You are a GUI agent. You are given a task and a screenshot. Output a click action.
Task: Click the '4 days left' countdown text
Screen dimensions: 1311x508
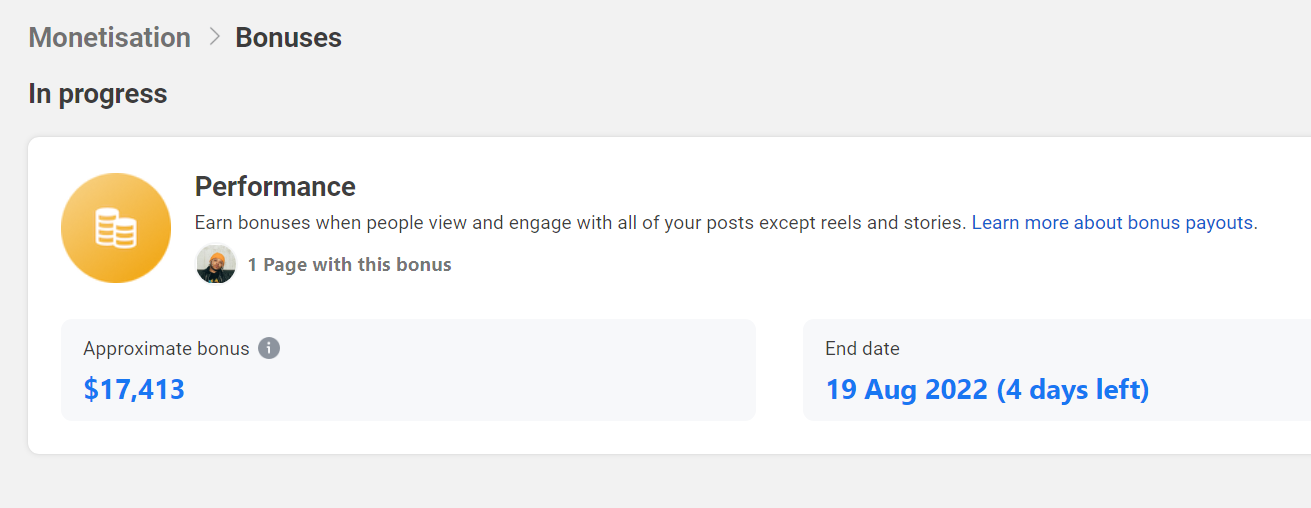point(1073,389)
